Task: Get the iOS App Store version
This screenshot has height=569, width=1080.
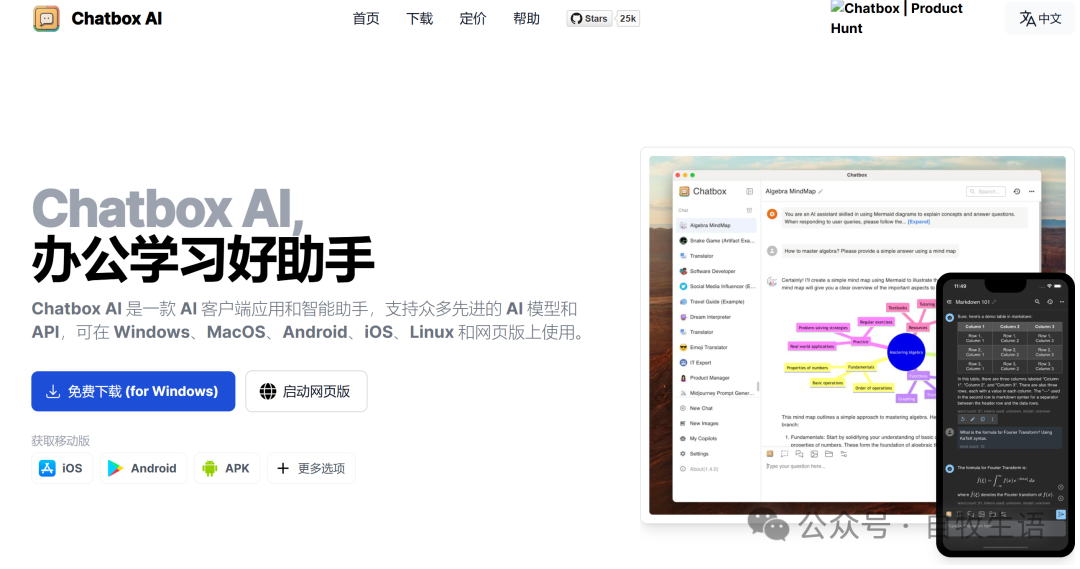Action: [x=61, y=468]
